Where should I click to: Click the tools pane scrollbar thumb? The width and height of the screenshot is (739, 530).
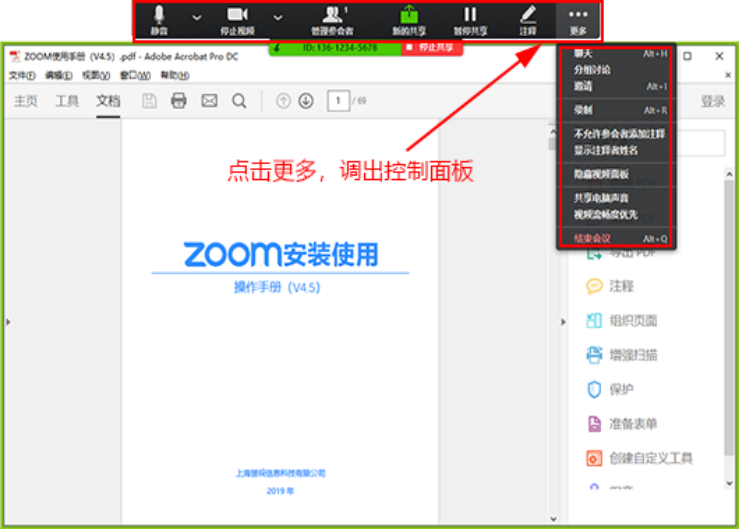[x=729, y=317]
